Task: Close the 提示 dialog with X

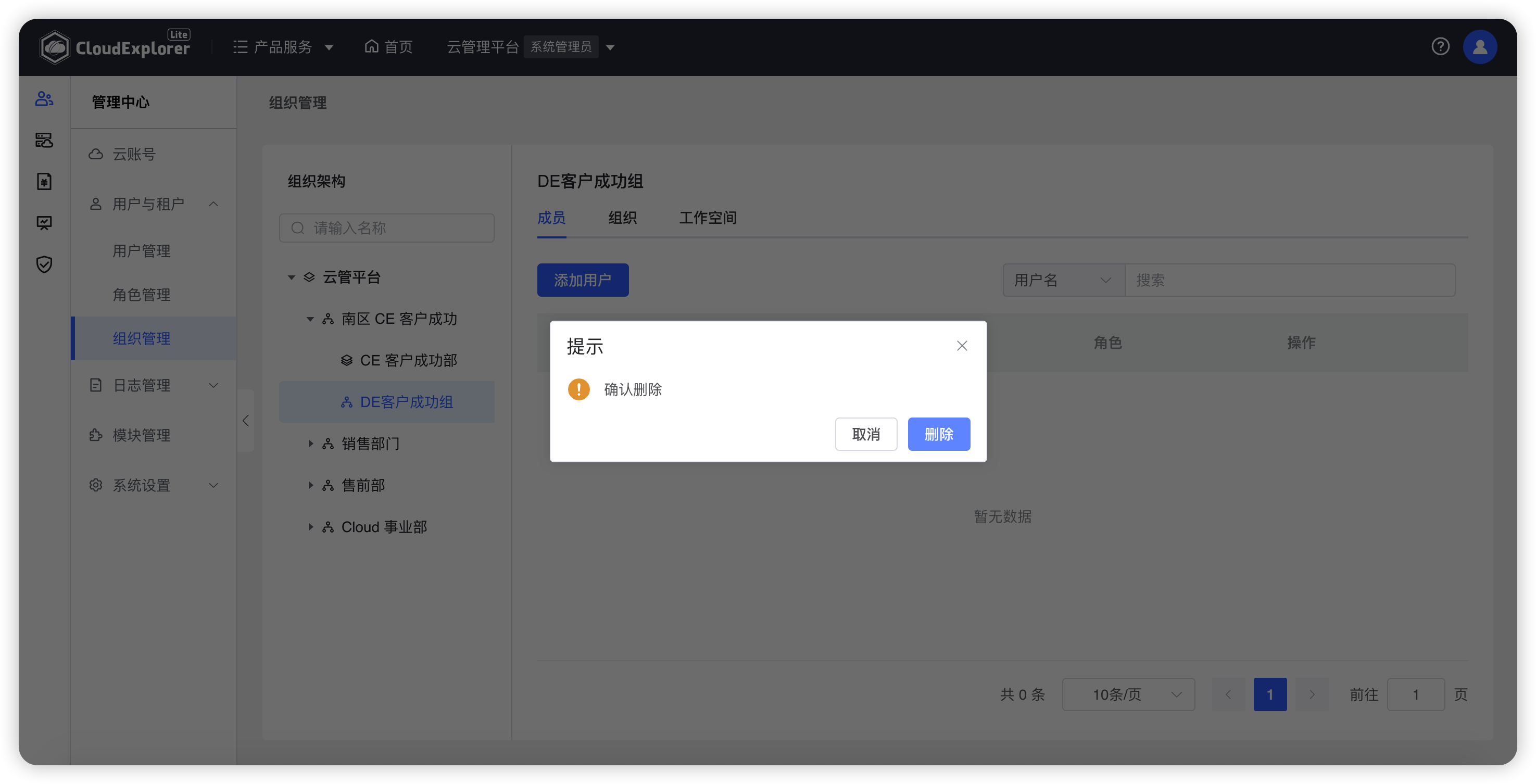Action: tap(962, 346)
